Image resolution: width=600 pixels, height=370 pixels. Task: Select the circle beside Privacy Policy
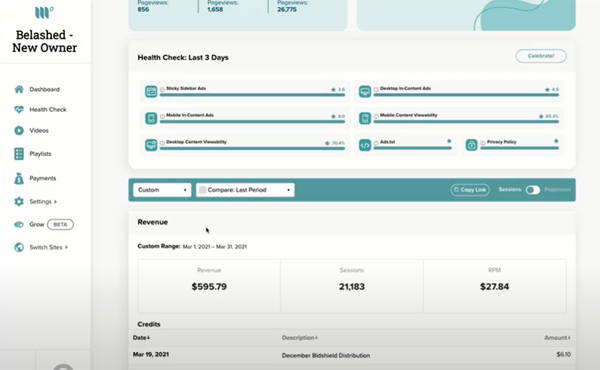[x=483, y=143]
